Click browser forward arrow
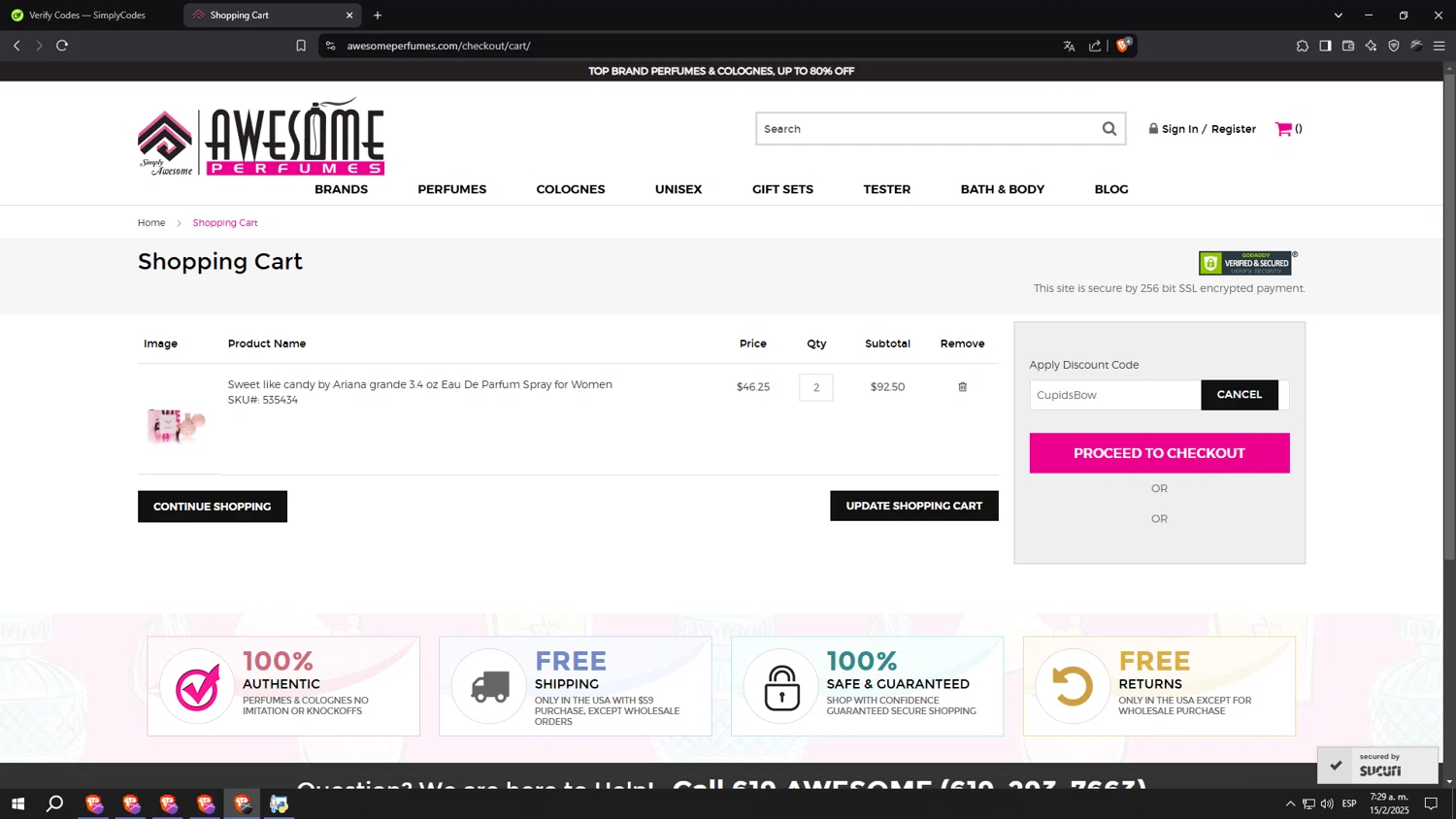The height and width of the screenshot is (819, 1456). click(x=39, y=46)
